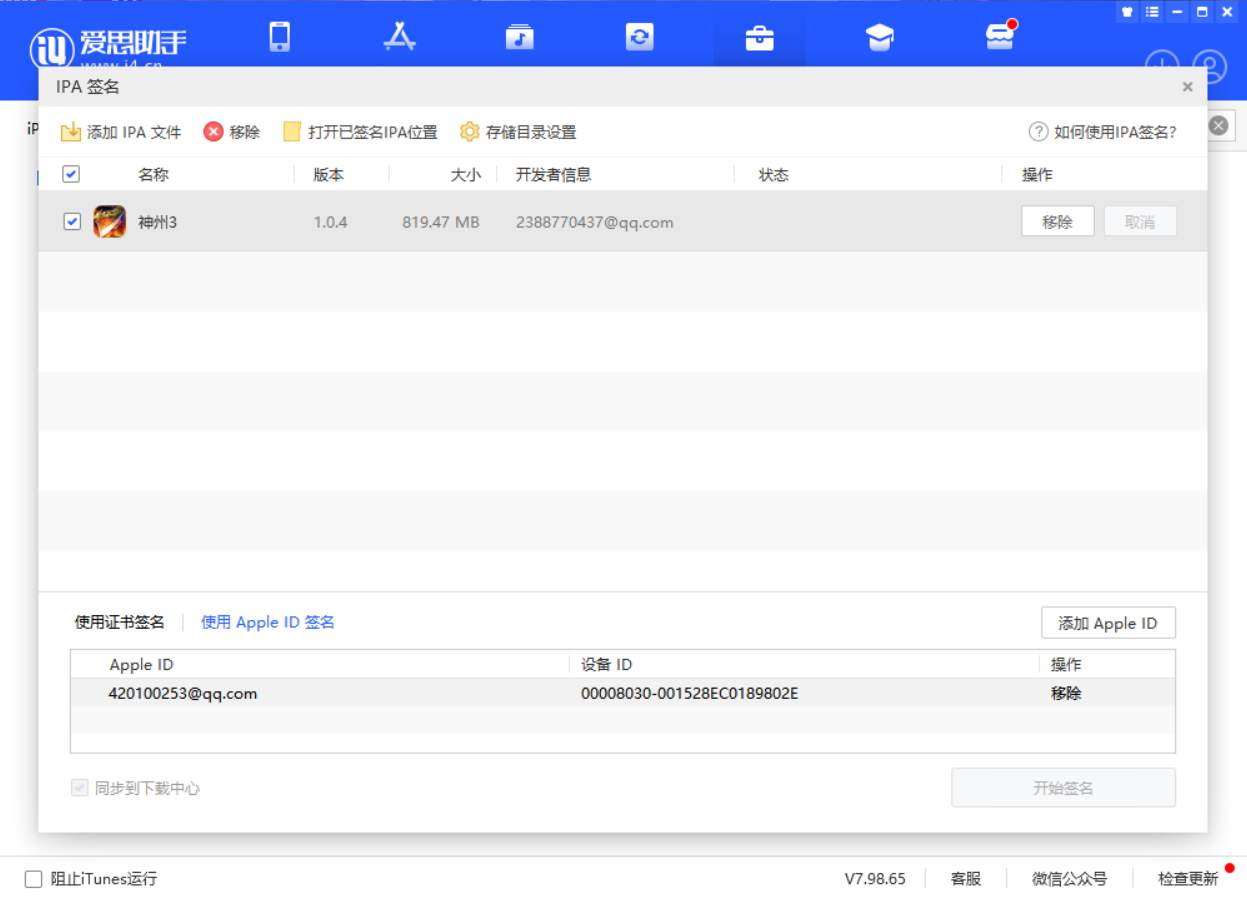Viewport: 1247px width, 897px height.
Task: Open the device tab phone icon
Action: (280, 37)
